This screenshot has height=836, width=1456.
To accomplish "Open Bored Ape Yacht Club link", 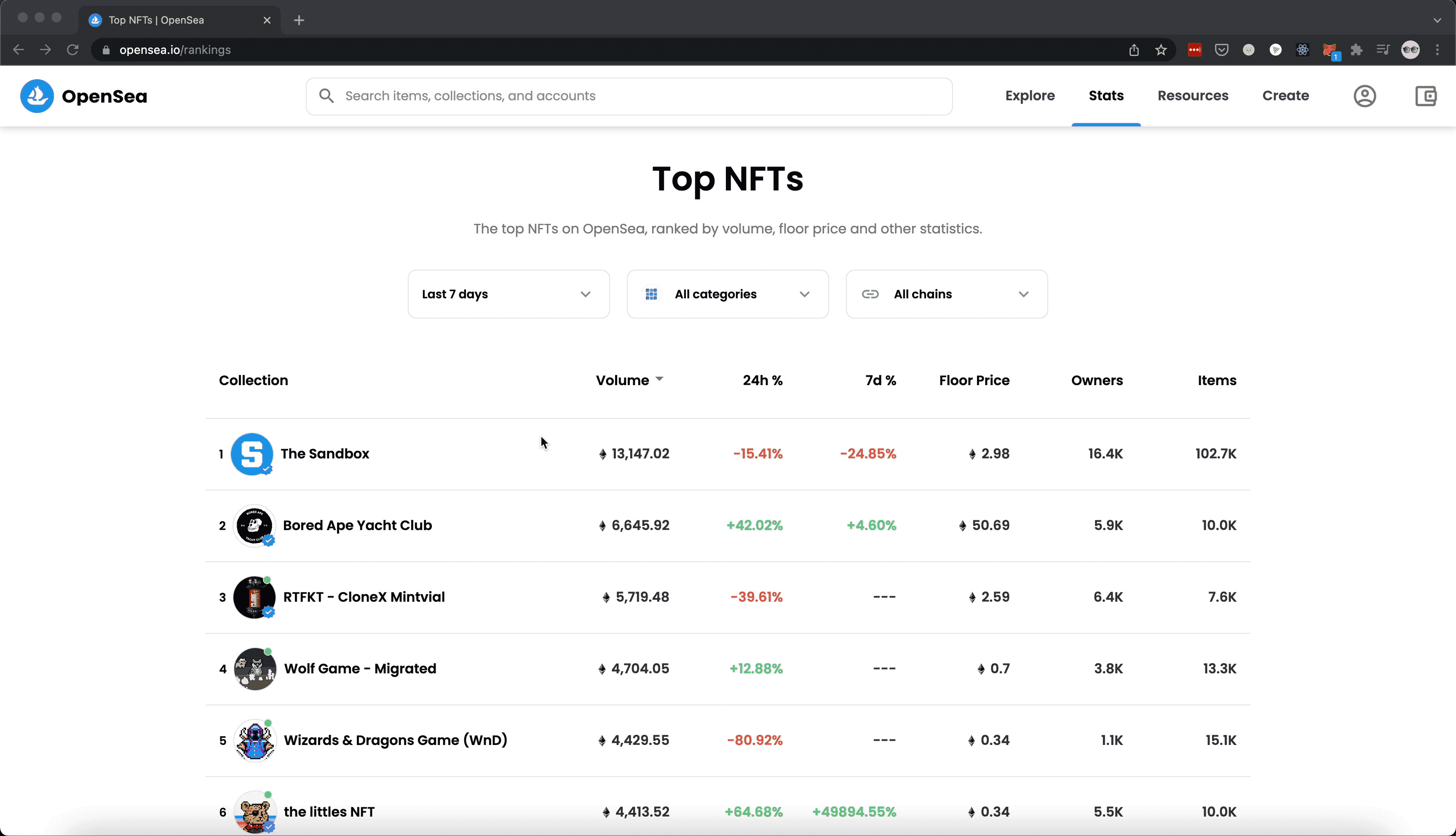I will (x=358, y=525).
